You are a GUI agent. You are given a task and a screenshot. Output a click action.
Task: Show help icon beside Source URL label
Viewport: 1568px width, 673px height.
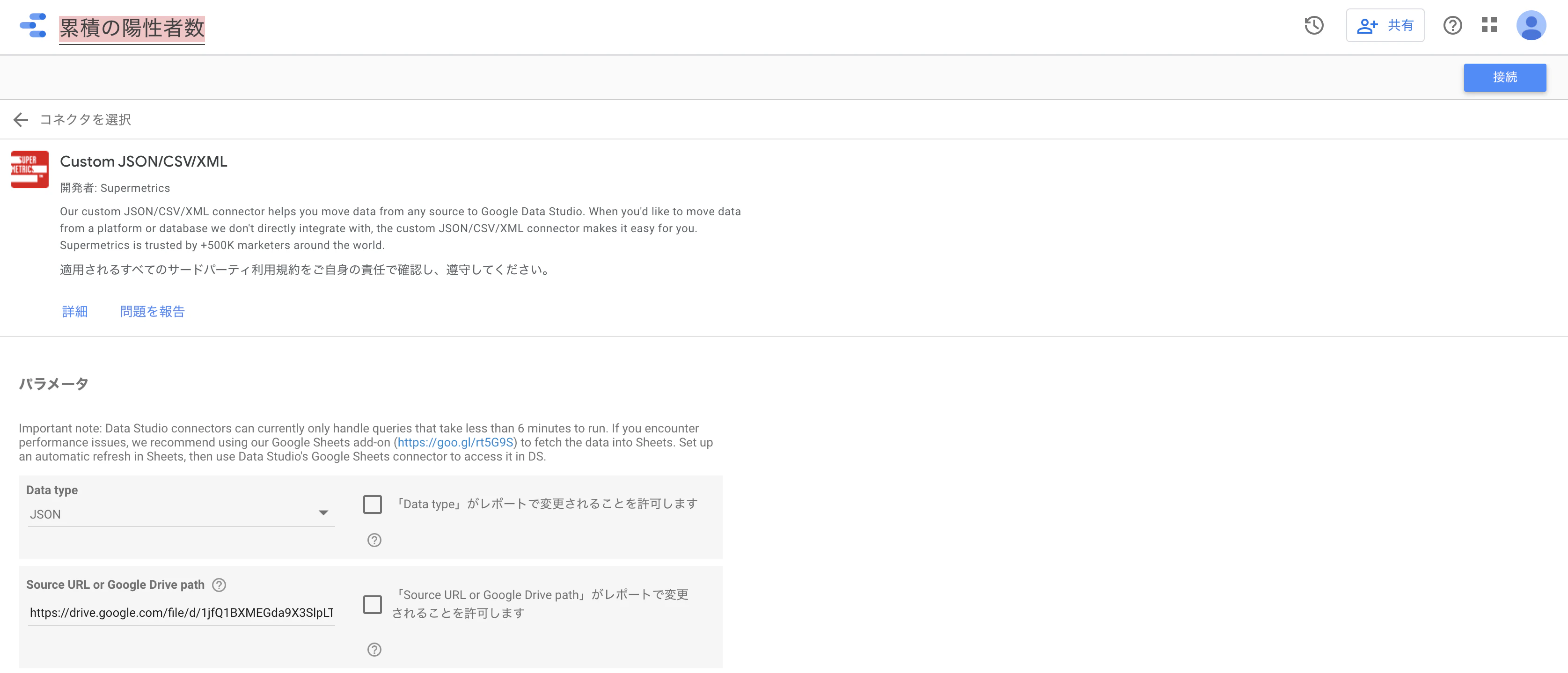[219, 585]
